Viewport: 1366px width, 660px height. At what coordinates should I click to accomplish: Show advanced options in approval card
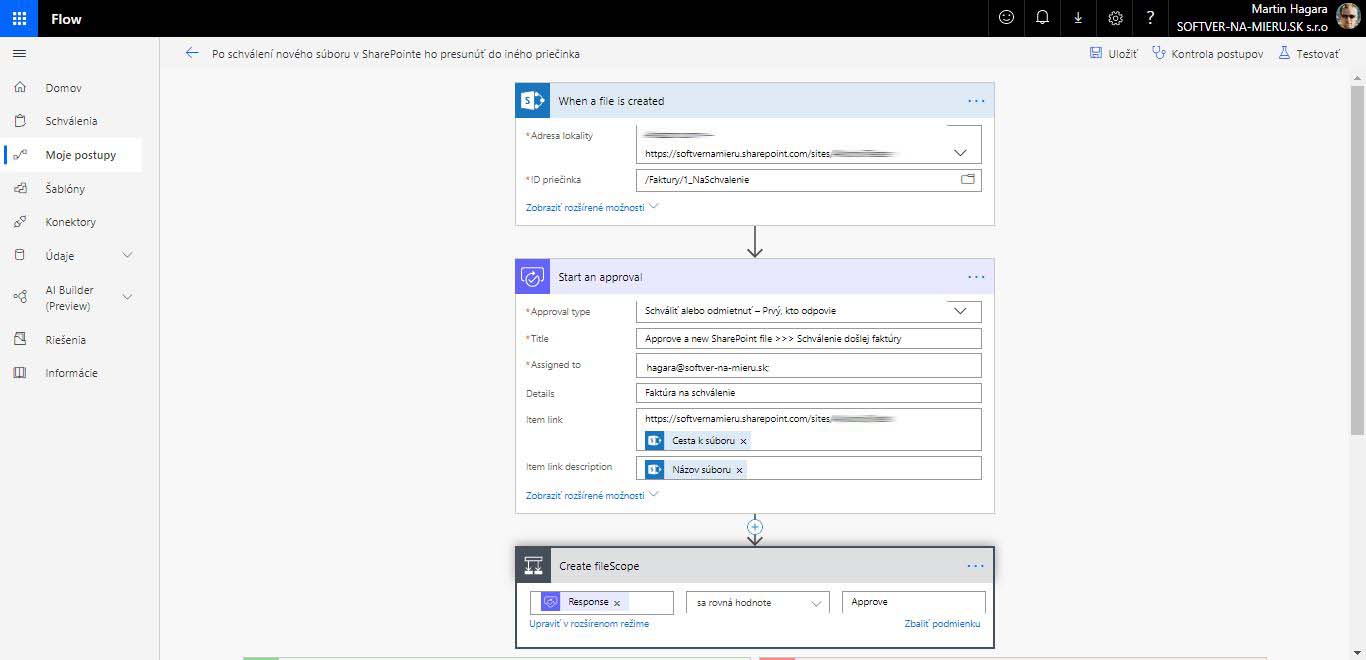pyautogui.click(x=592, y=495)
